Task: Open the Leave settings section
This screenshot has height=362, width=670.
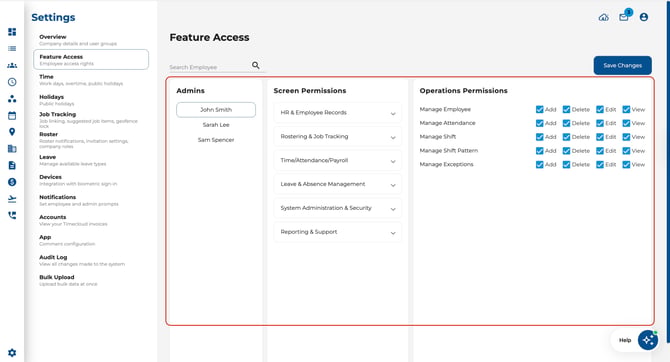Action: click(73, 160)
